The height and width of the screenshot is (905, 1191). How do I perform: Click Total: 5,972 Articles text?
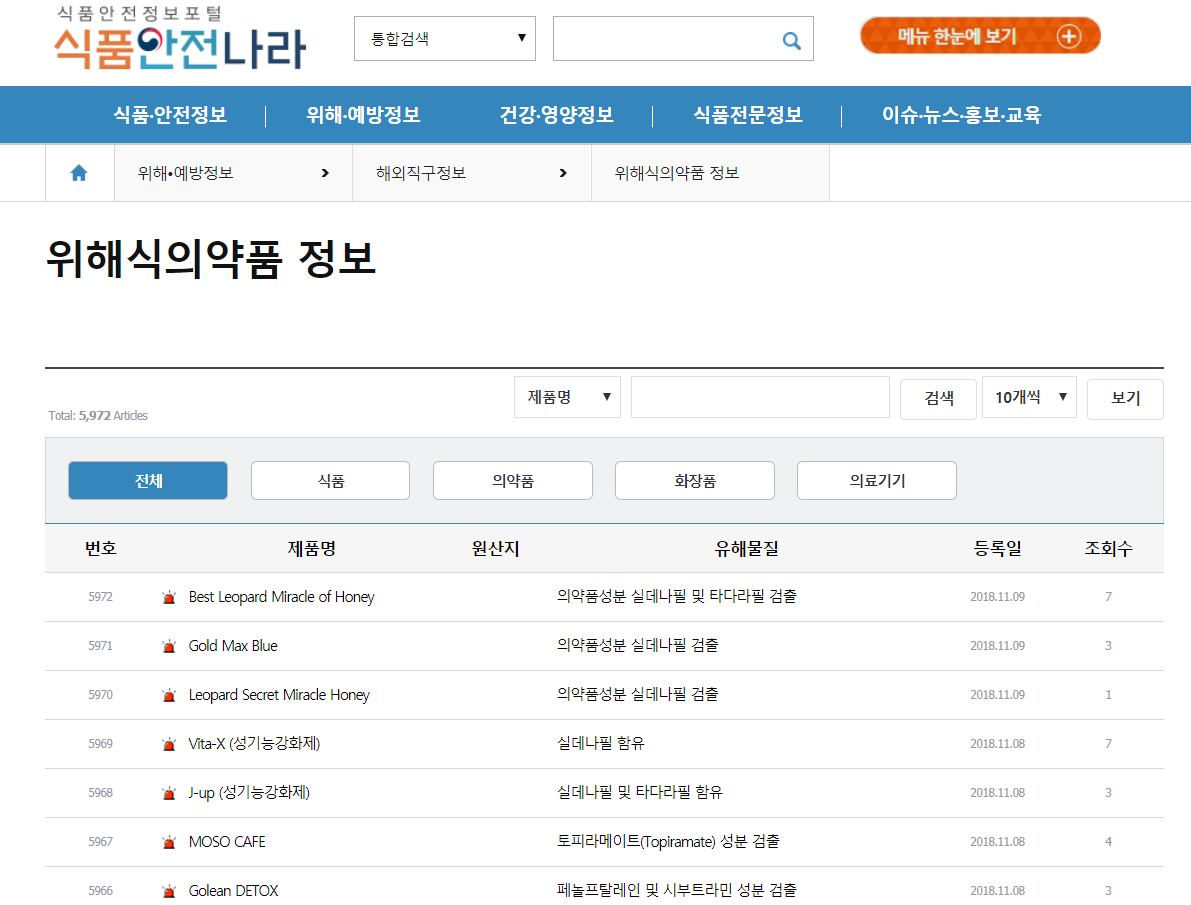(x=98, y=416)
